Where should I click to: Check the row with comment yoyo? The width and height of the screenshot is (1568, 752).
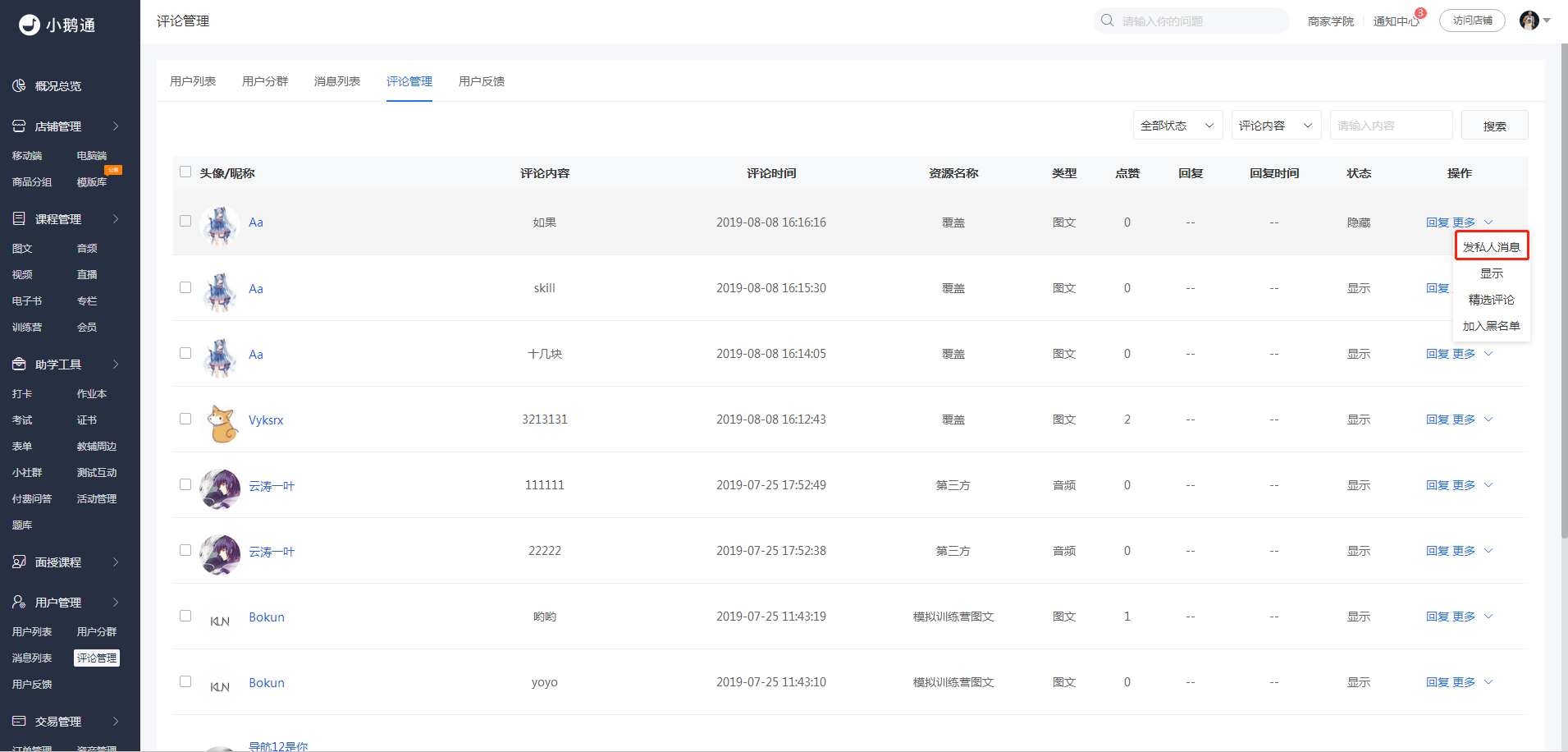pyautogui.click(x=185, y=681)
